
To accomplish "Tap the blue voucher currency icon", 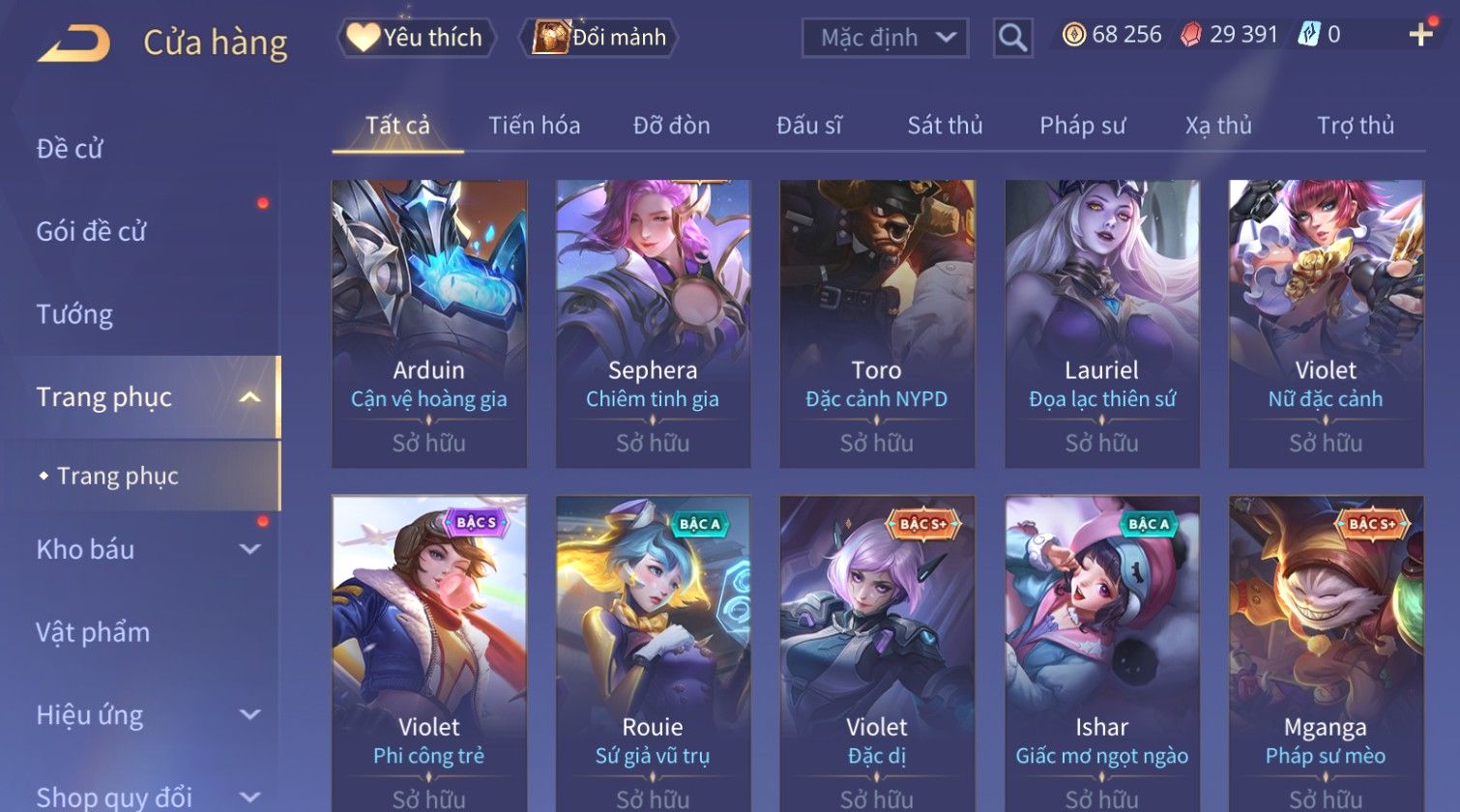I will 1308,35.
